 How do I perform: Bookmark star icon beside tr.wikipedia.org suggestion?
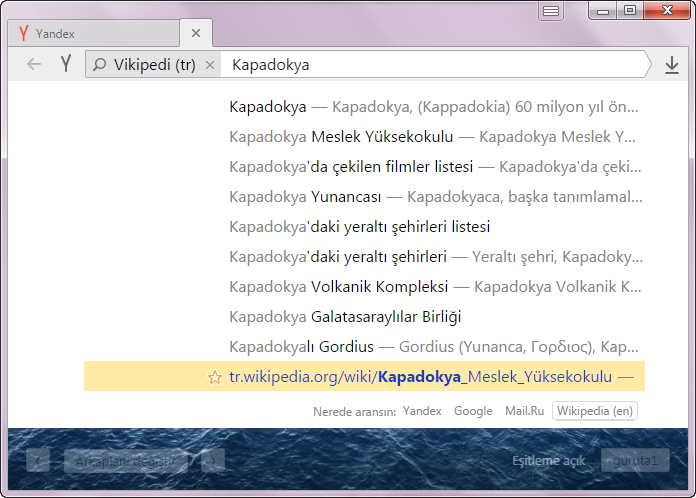pos(215,377)
